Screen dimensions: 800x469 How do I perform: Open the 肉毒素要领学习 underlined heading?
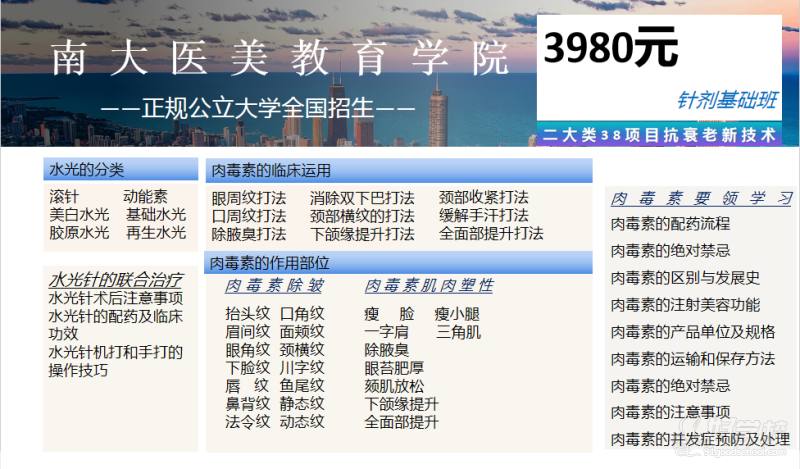(702, 198)
